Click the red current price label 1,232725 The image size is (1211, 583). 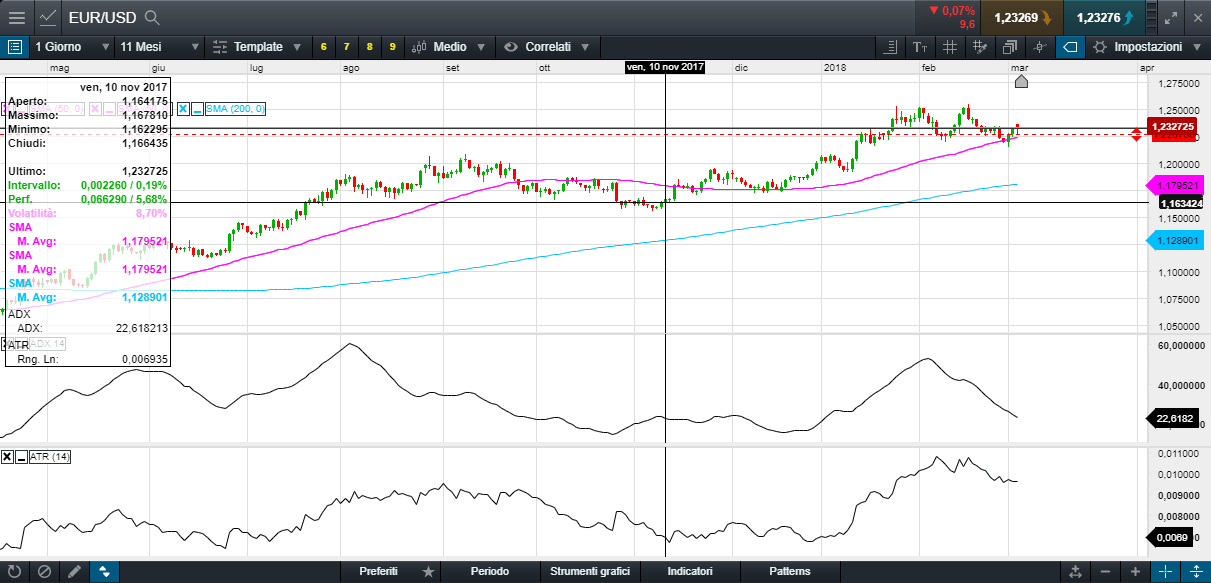pyautogui.click(x=1173, y=127)
